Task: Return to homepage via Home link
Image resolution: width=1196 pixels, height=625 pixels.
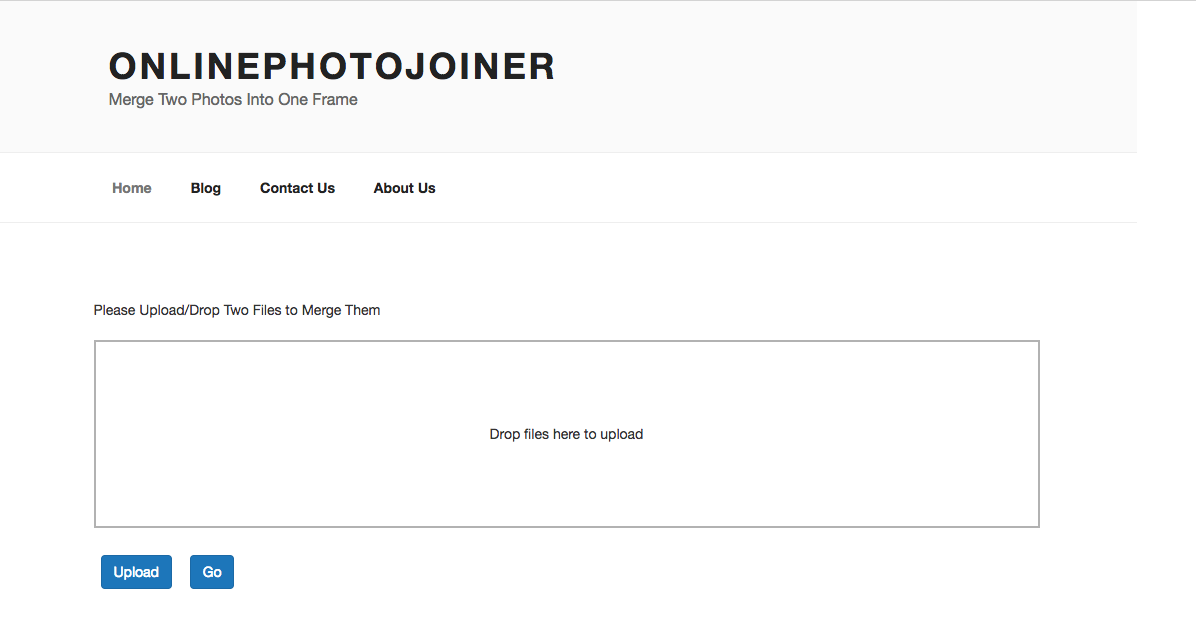Action: click(x=132, y=188)
